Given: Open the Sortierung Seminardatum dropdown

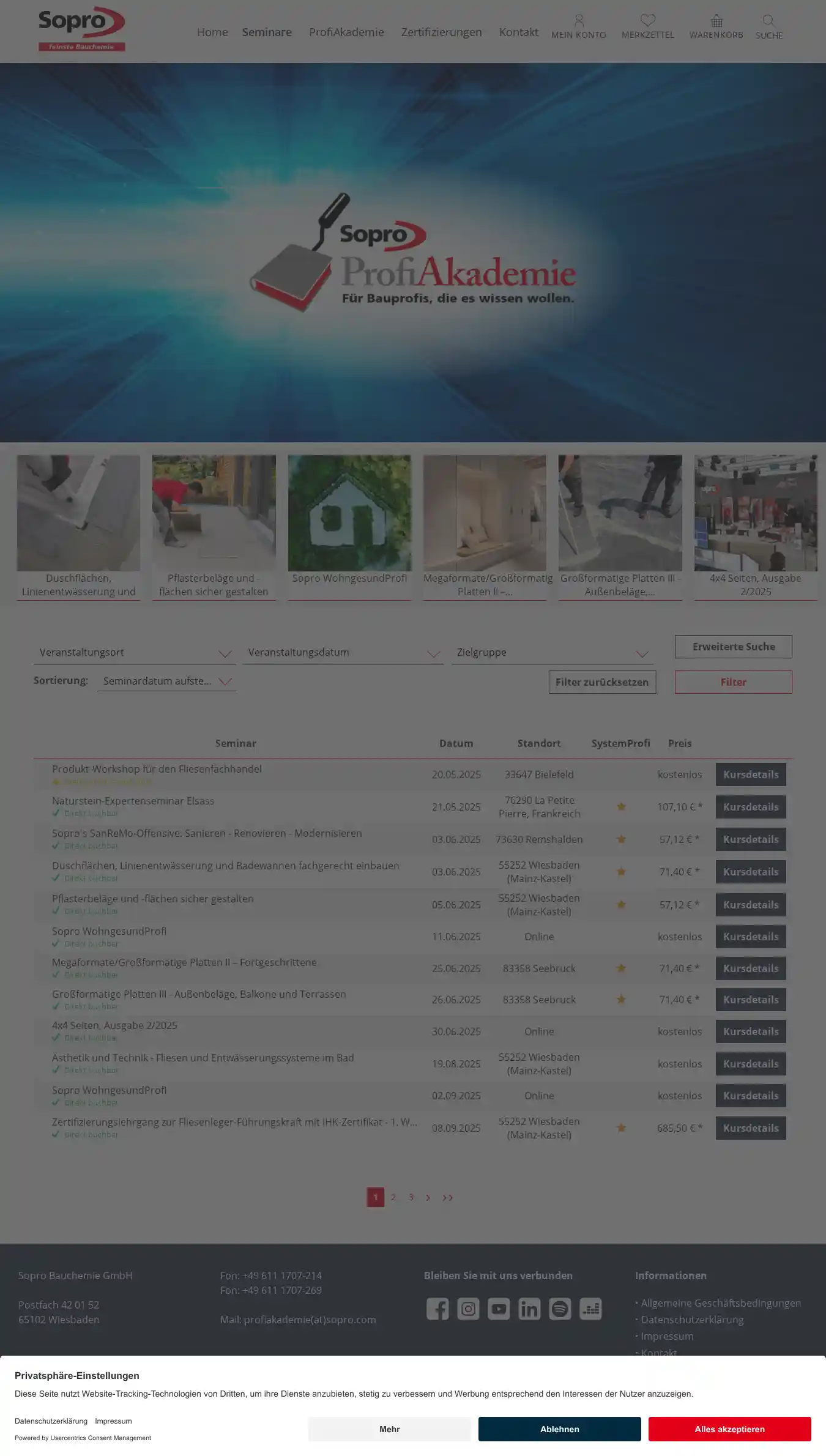Looking at the screenshot, I should pyautogui.click(x=166, y=682).
